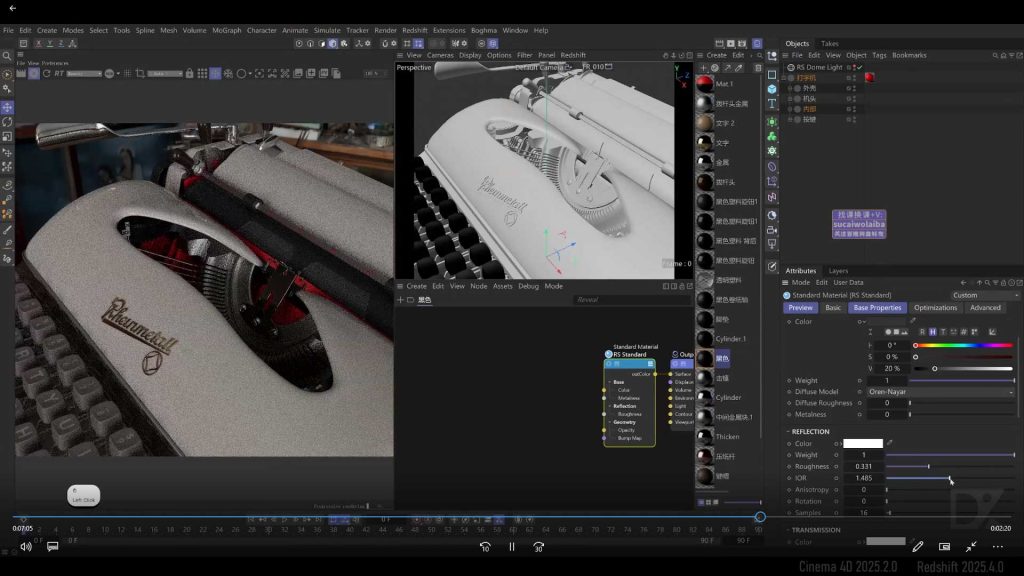Click the green enable checkmark beside RS Dome Light
The height and width of the screenshot is (576, 1024).
(x=858, y=67)
